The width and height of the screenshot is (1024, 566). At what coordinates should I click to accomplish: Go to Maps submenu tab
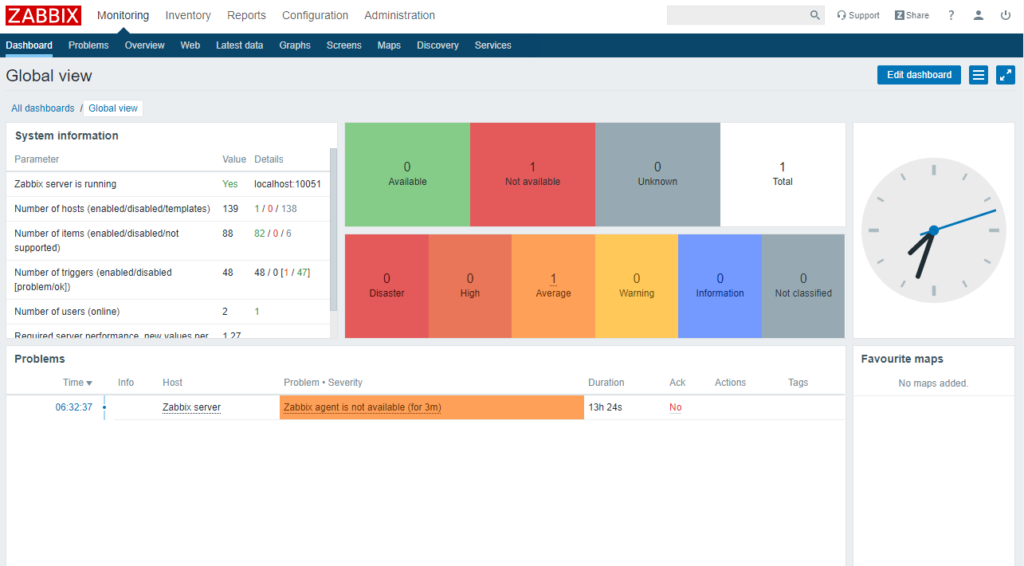click(389, 45)
